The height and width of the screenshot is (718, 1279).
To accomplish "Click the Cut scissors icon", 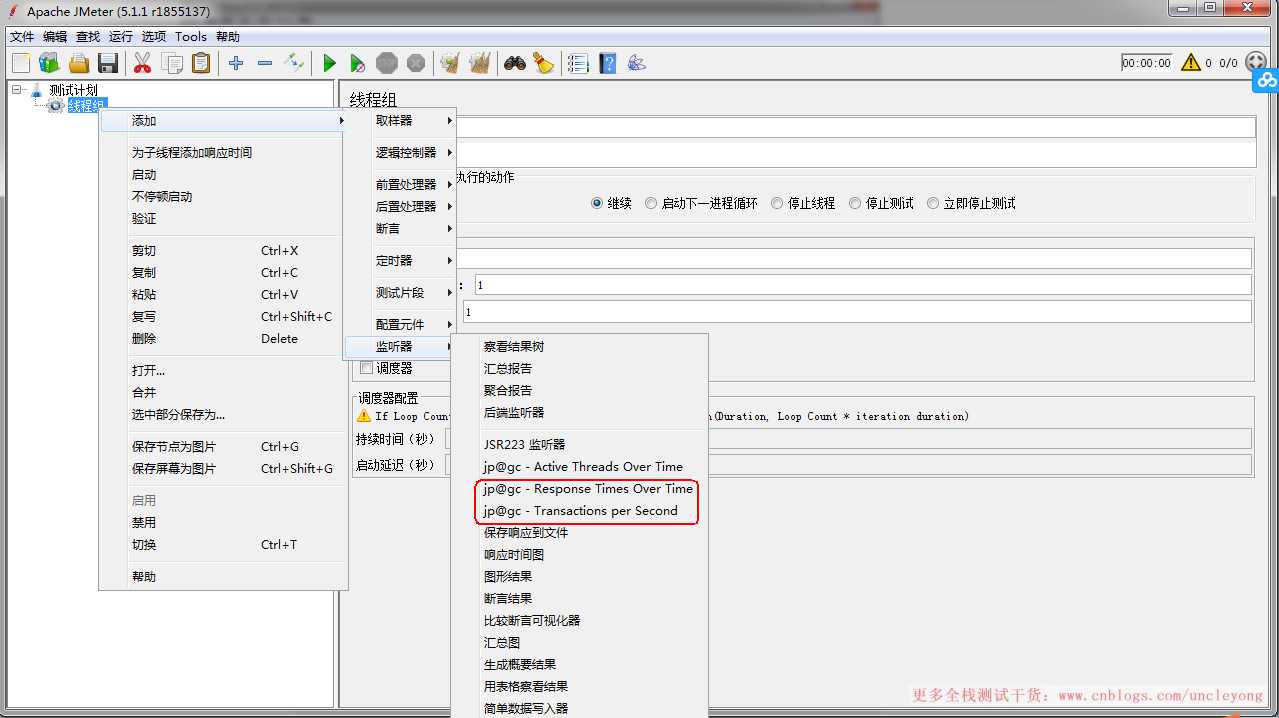I will (142, 63).
